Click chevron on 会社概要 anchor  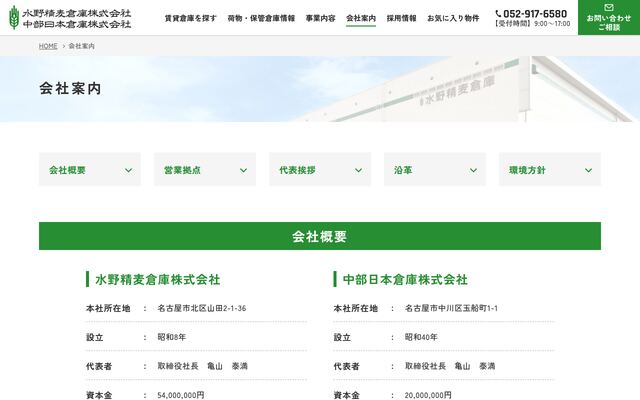click(129, 170)
